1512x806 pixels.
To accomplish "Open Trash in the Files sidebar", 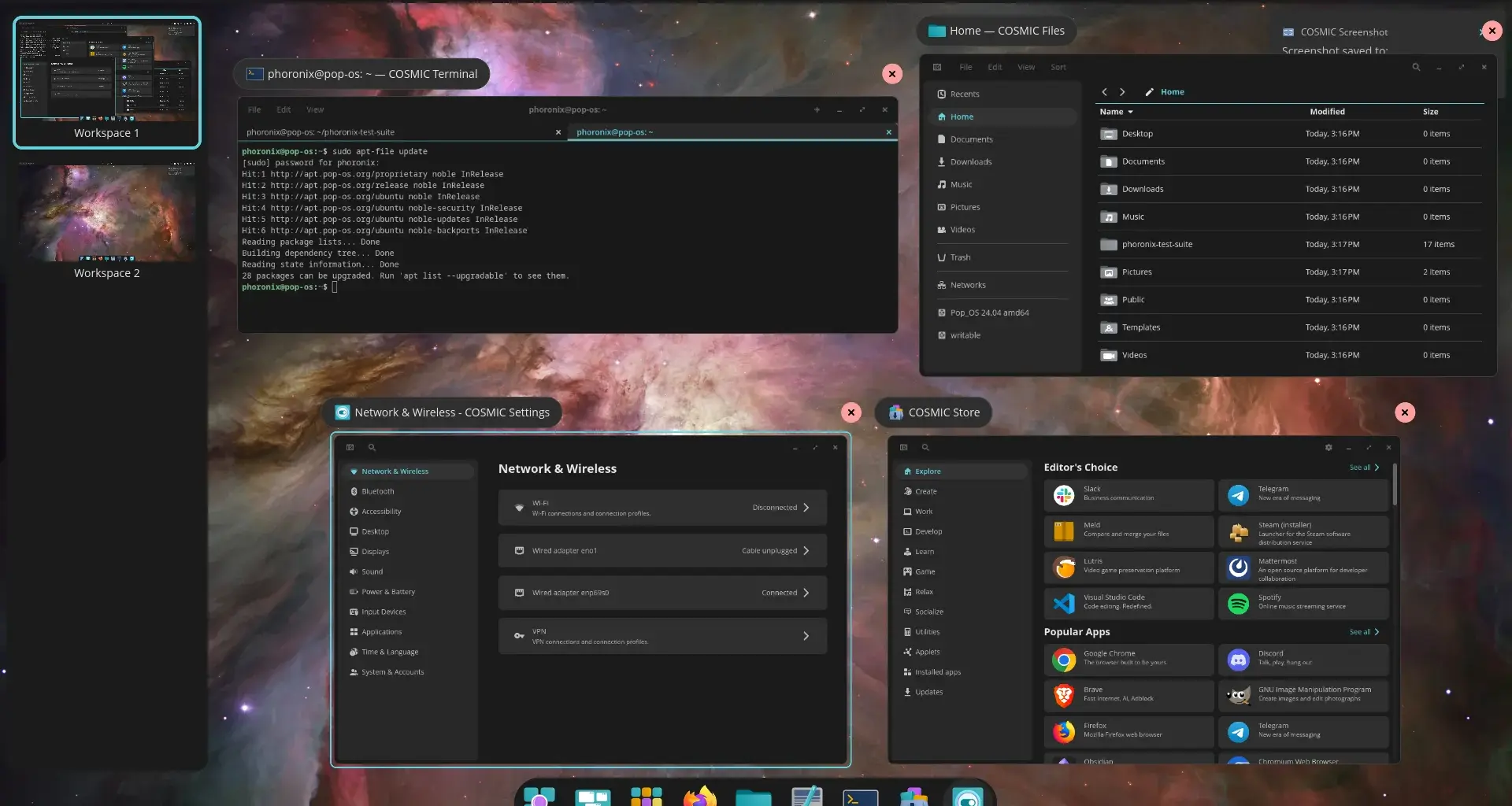I will (x=958, y=257).
